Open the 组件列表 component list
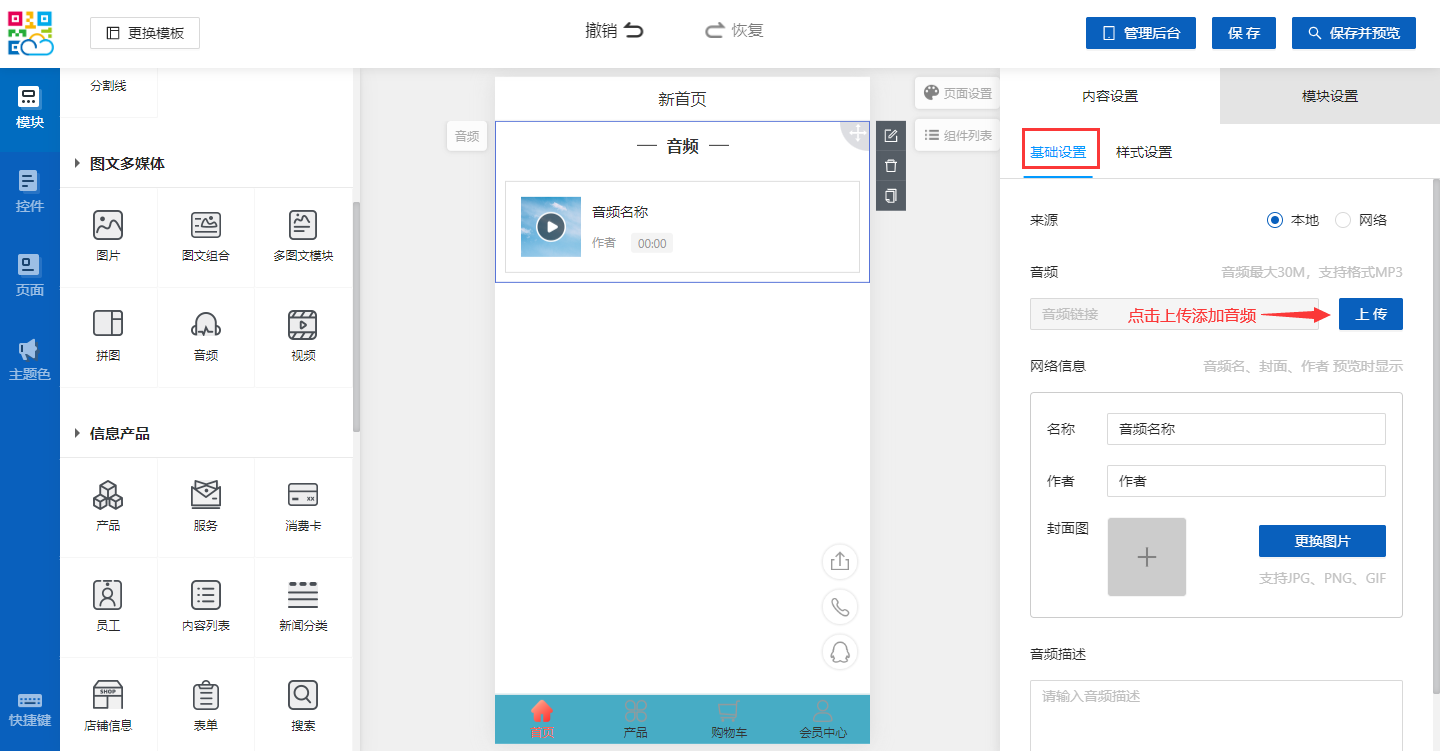The width and height of the screenshot is (1440, 751). (957, 135)
